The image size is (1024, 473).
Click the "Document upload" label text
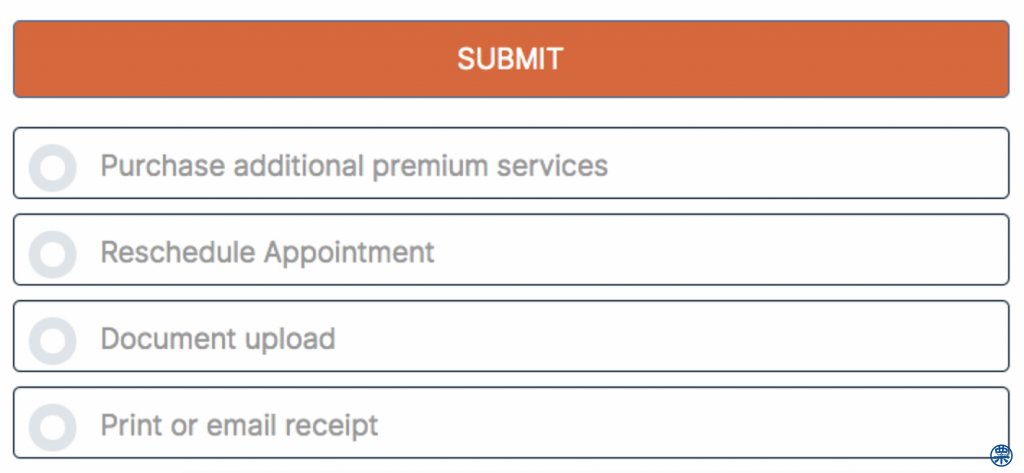tap(217, 339)
